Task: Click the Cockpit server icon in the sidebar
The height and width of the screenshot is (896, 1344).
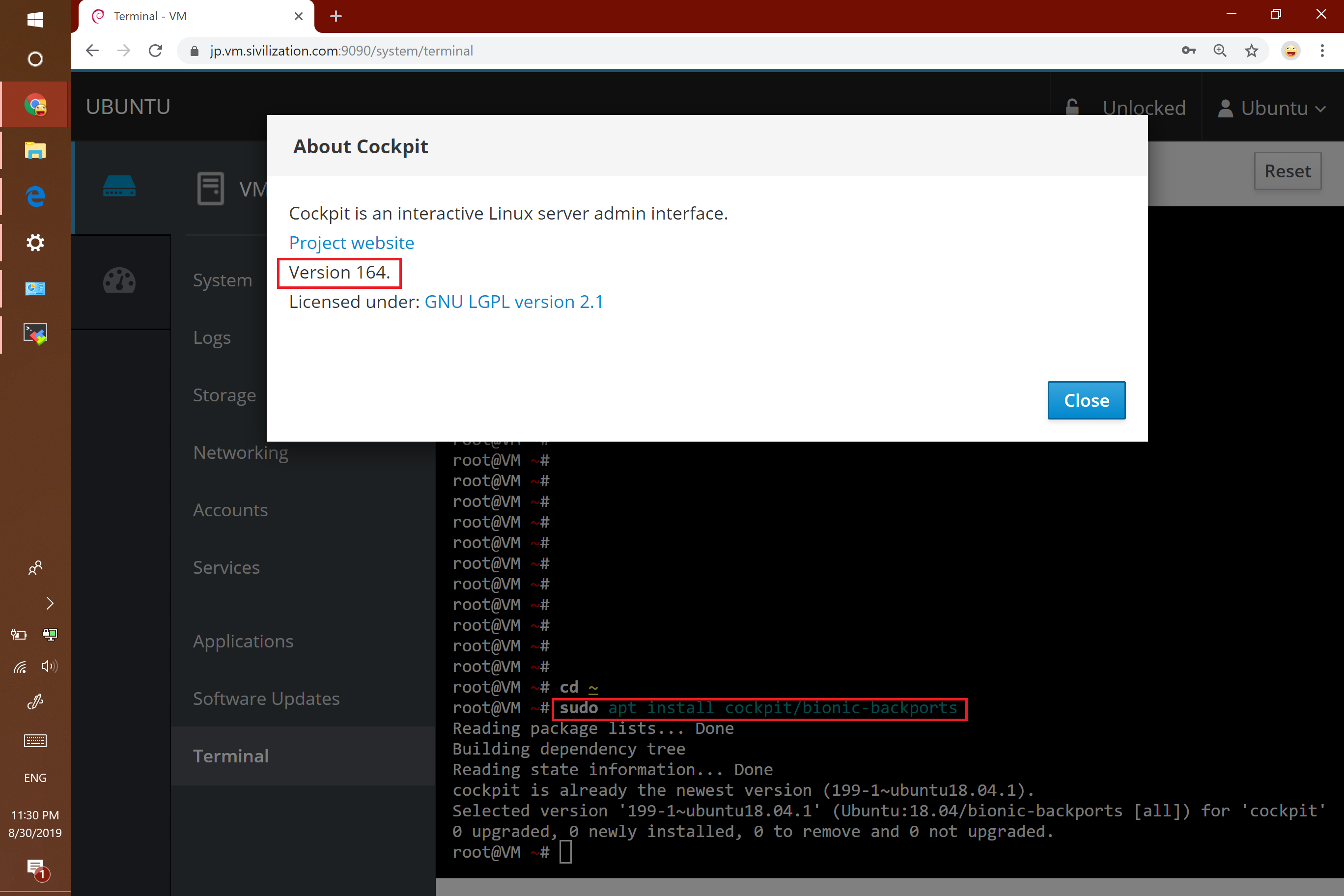Action: point(120,186)
